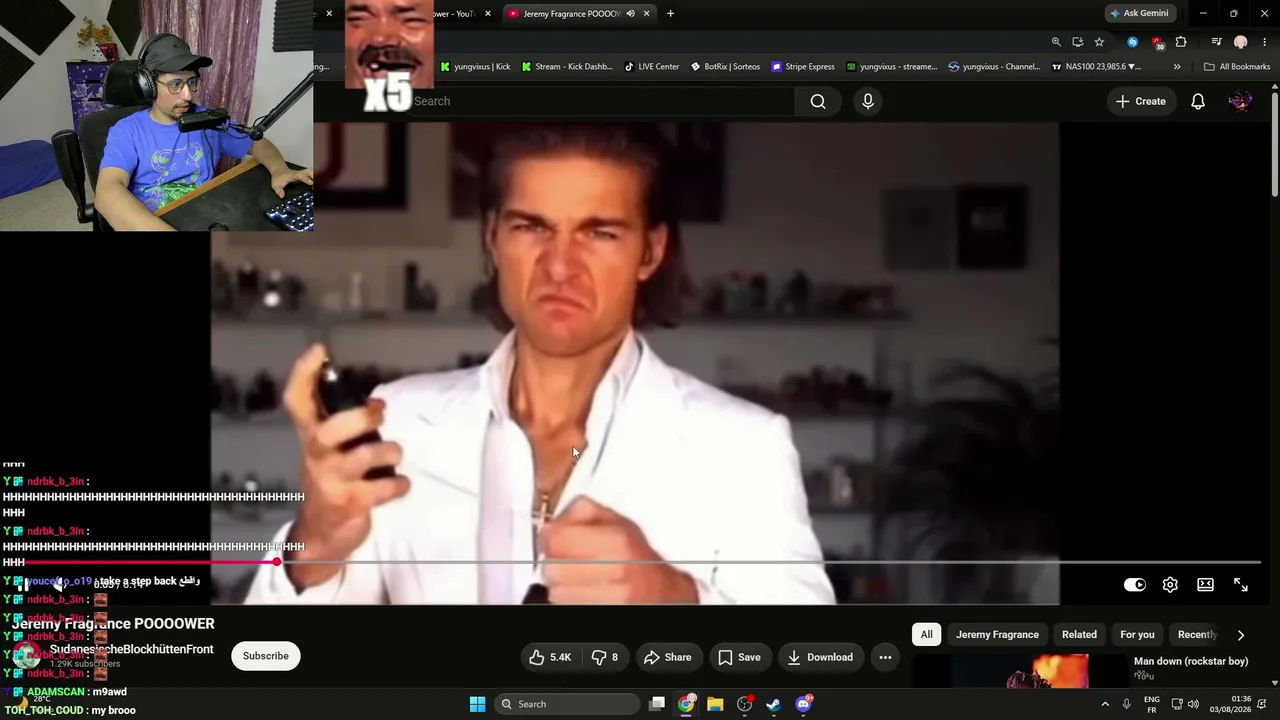This screenshot has width=1280, height=720.
Task: Bookmark this page with the star icon
Action: click(1099, 42)
